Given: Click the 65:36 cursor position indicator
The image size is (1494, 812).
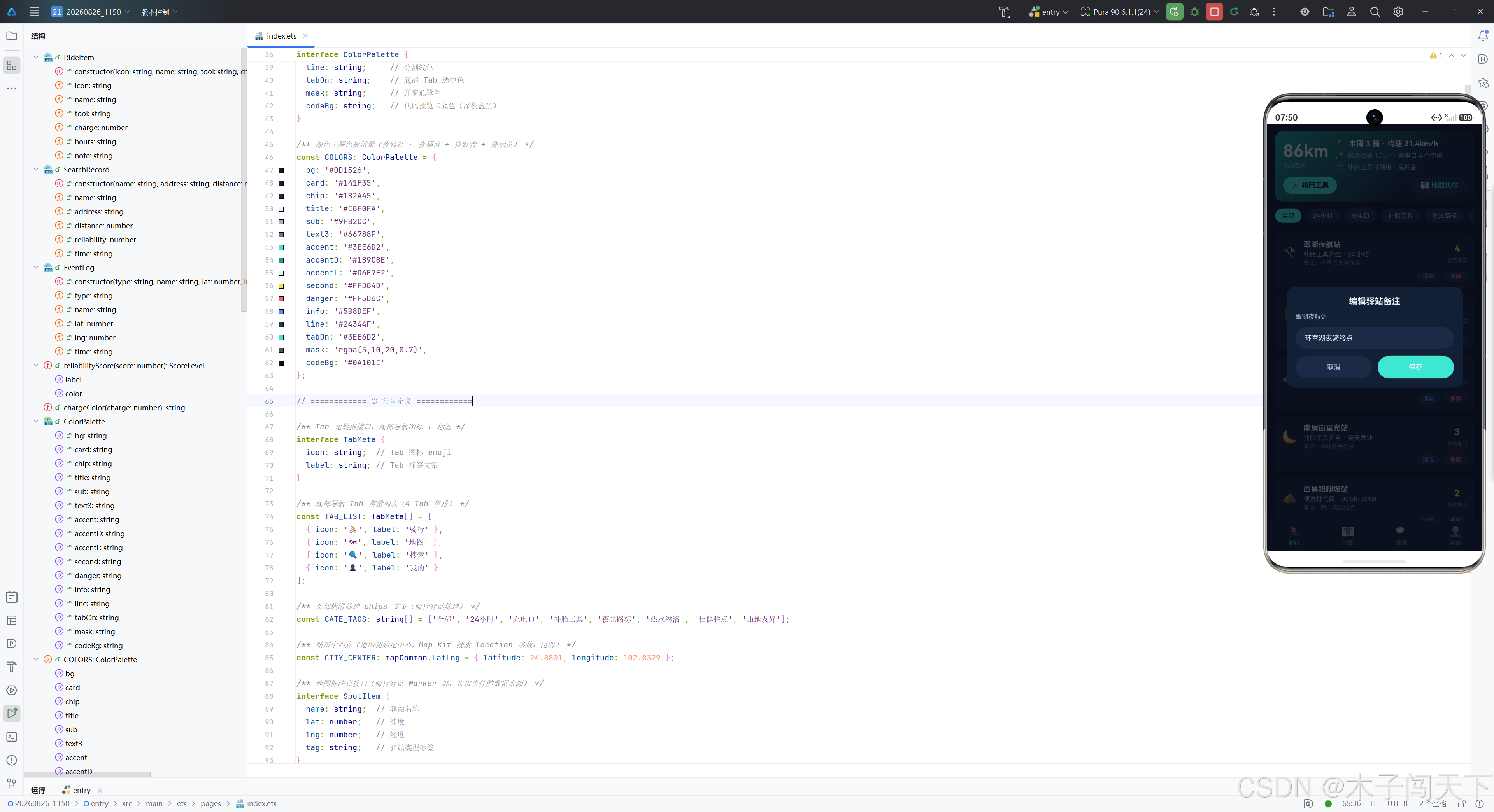Looking at the screenshot, I should 1351,804.
